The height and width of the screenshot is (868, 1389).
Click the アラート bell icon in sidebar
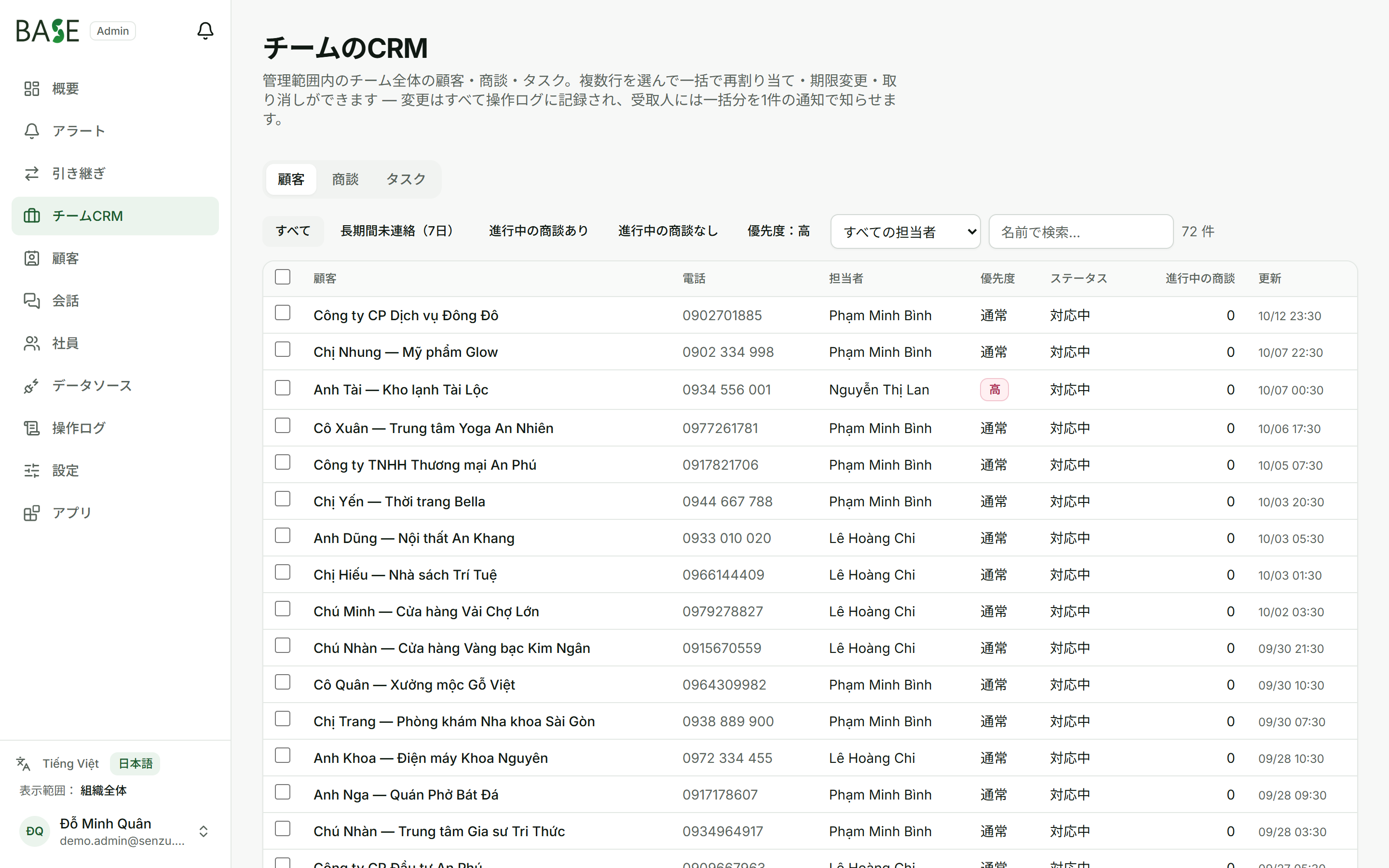31,131
